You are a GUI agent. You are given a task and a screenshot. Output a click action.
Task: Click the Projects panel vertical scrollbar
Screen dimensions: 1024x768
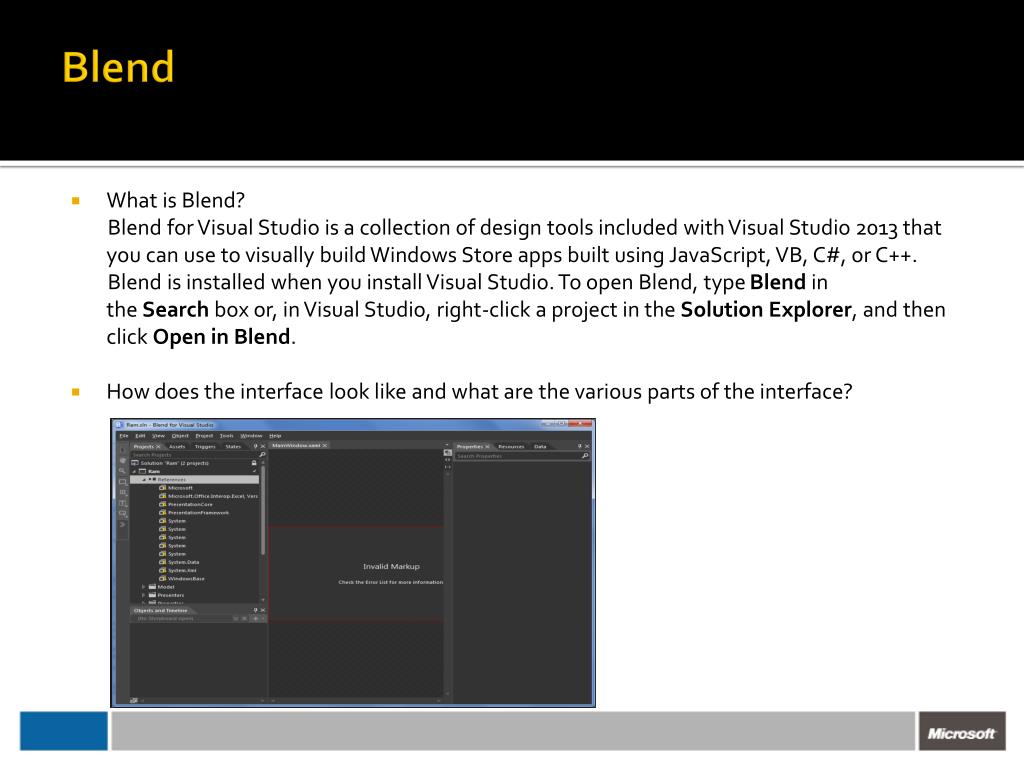pos(263,509)
